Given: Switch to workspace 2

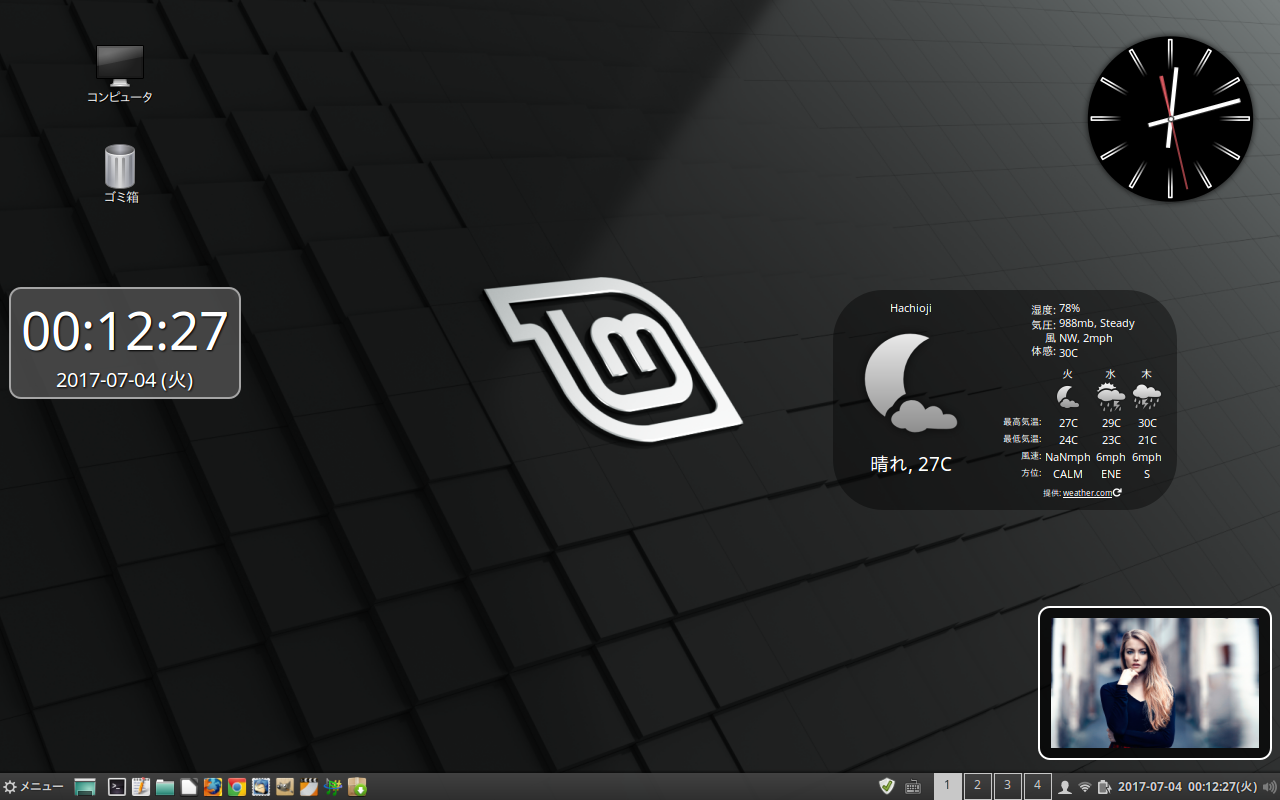Looking at the screenshot, I should pyautogui.click(x=978, y=786).
